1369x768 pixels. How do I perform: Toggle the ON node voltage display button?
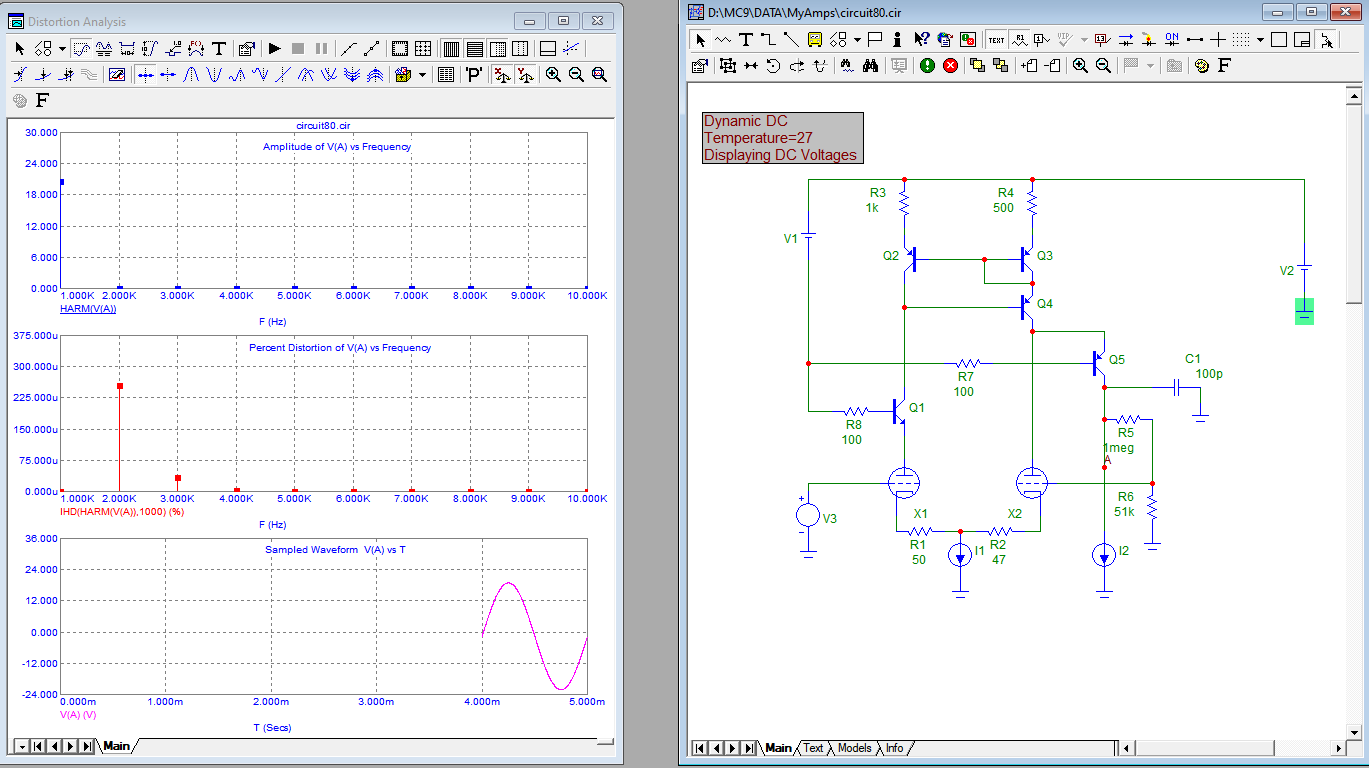coord(1172,40)
